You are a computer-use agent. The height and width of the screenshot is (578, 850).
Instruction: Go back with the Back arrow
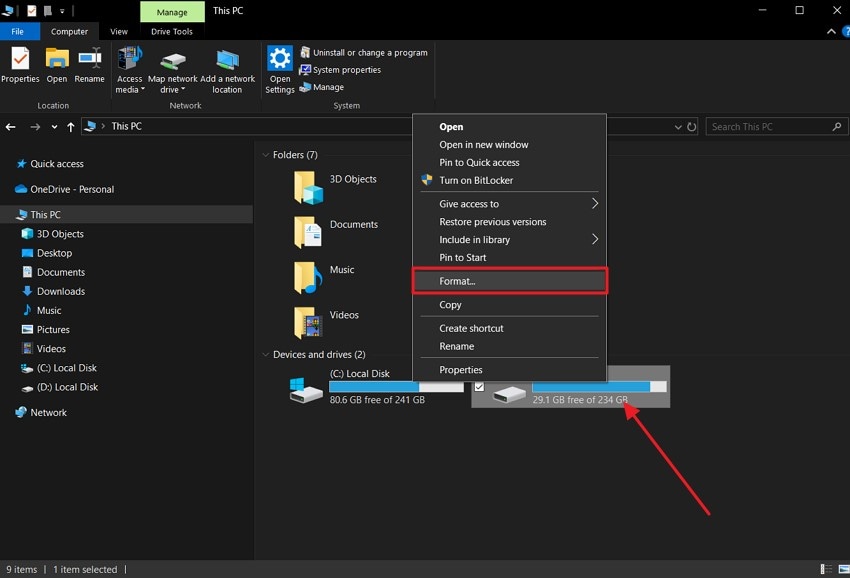point(10,126)
